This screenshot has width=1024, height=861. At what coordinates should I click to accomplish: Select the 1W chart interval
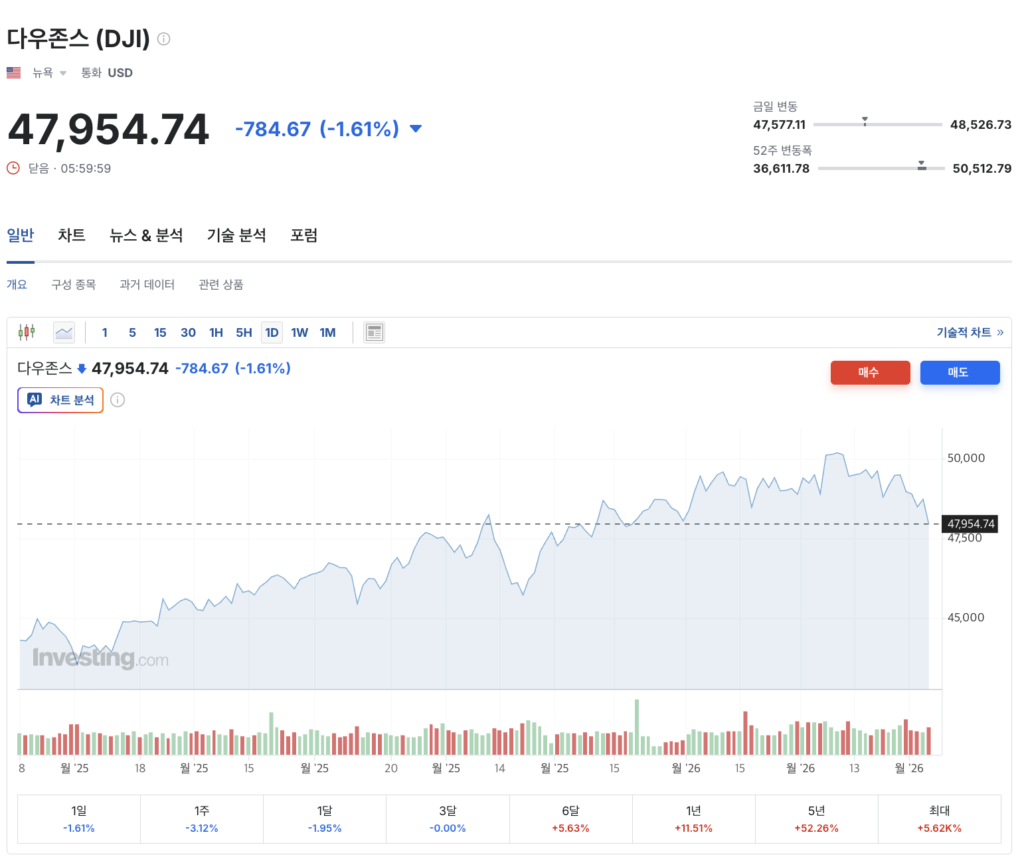[x=299, y=332]
